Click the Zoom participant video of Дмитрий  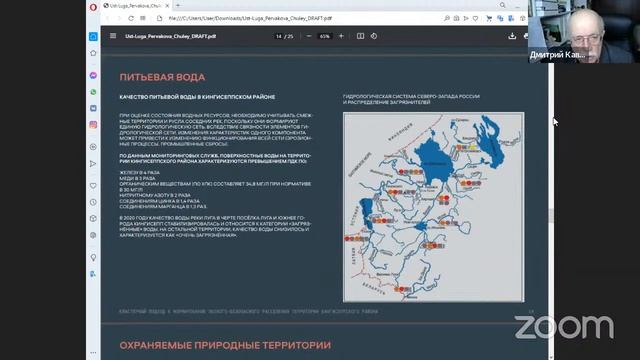(584, 31)
